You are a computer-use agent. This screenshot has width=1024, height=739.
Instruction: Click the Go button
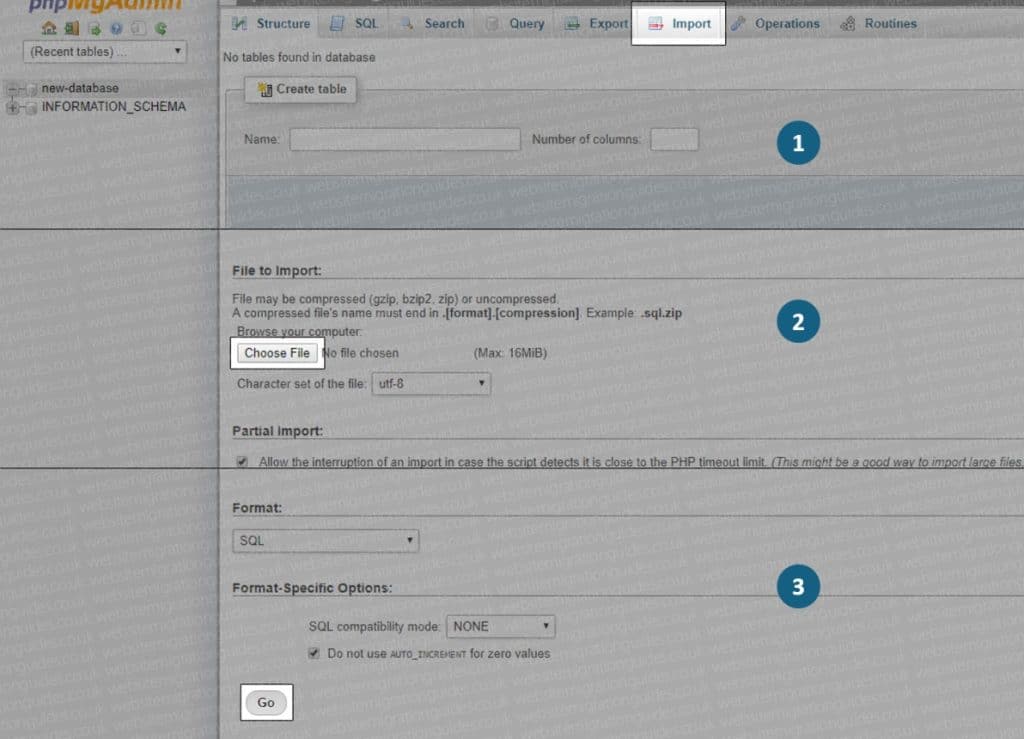(x=266, y=703)
